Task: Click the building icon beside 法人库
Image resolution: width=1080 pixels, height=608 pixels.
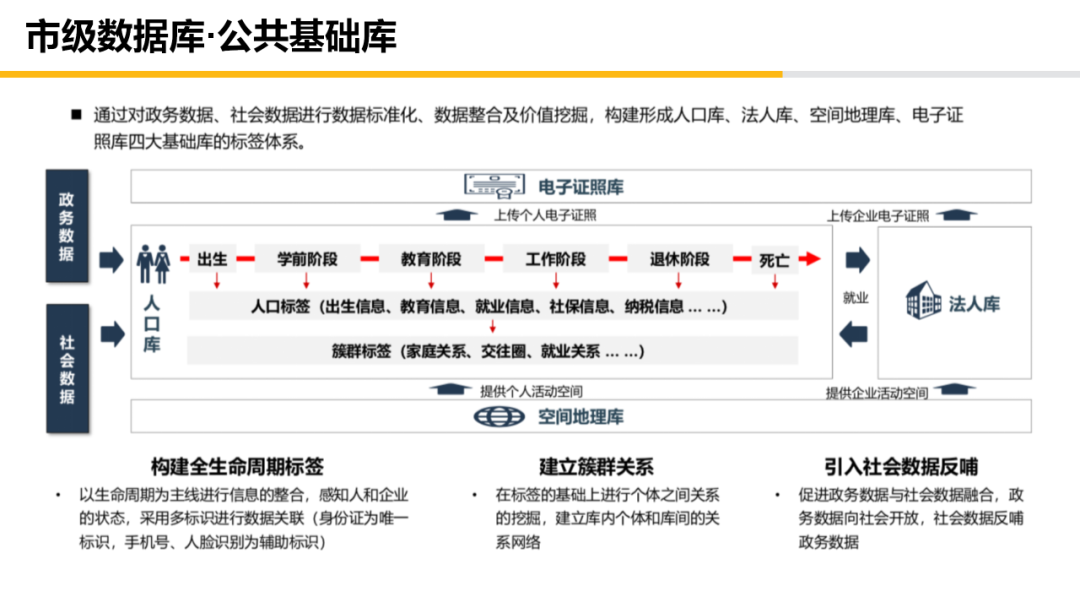Action: [x=923, y=300]
